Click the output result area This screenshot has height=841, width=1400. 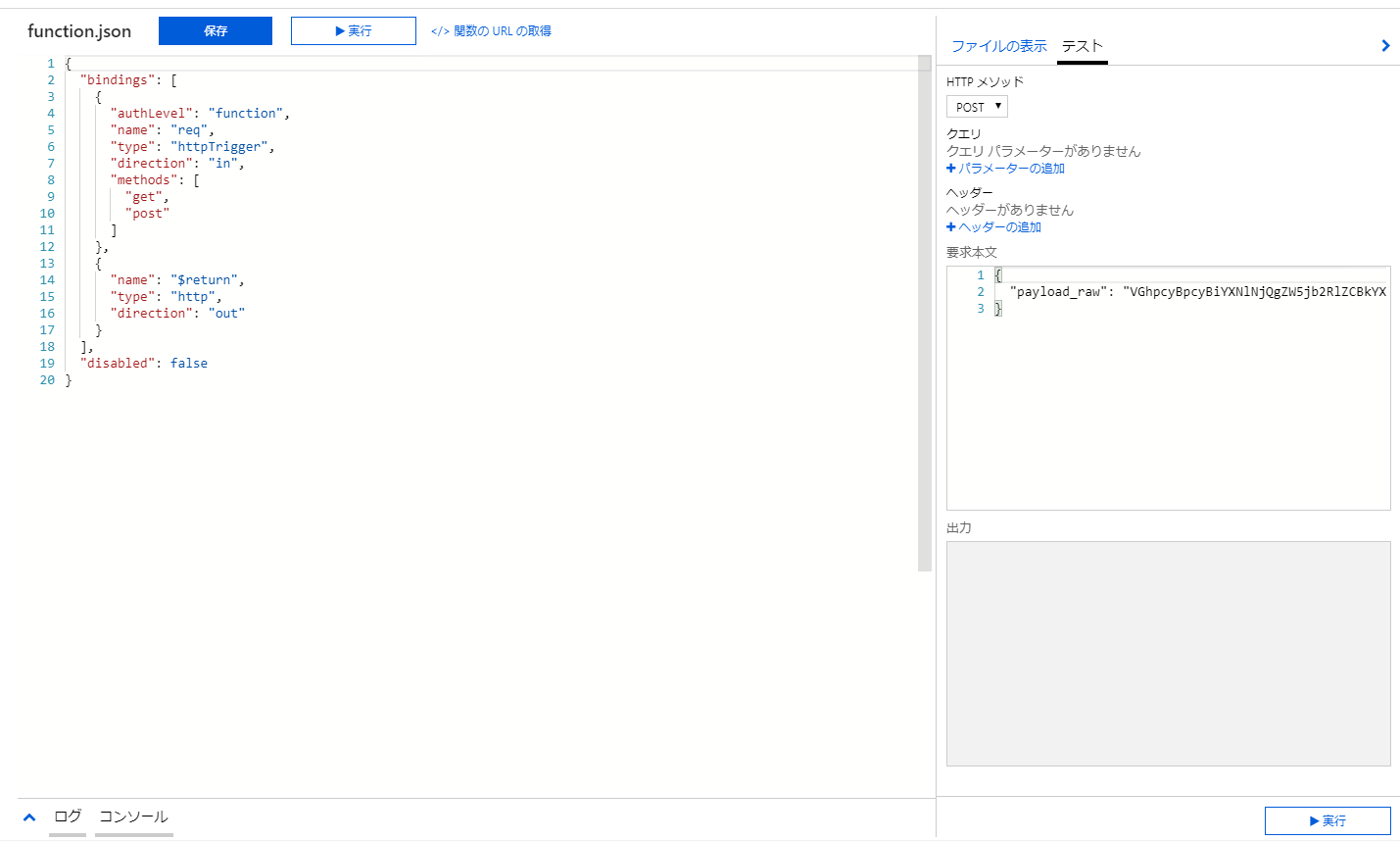[1169, 654]
